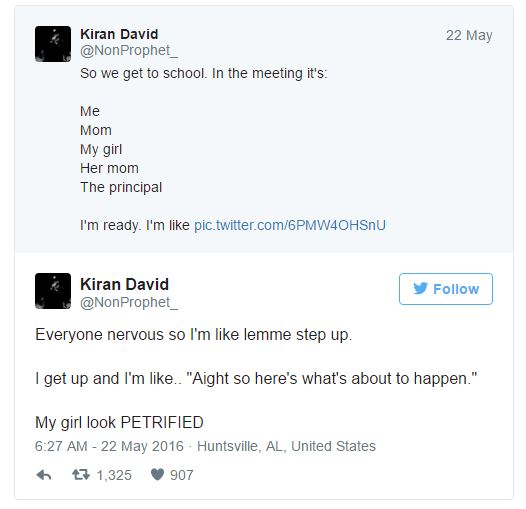
Task: Click the "Everyone nervous" tweet line
Action: coord(194,335)
